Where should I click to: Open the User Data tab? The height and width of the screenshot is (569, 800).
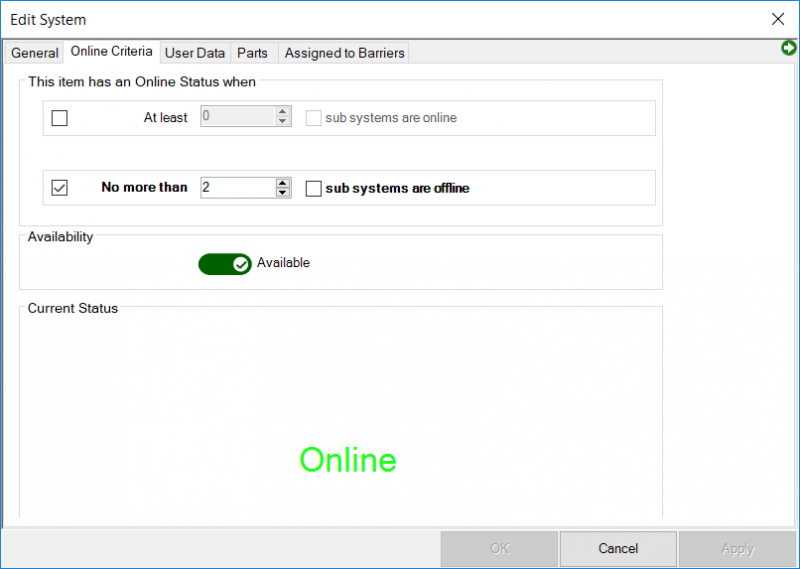195,53
